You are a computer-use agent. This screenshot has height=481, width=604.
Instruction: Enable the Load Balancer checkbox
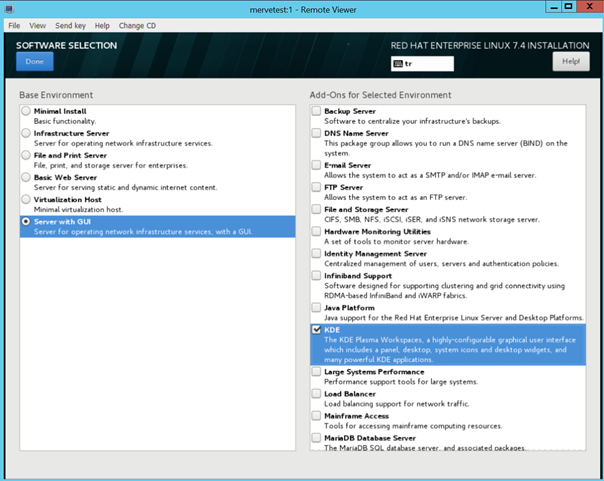[316, 394]
